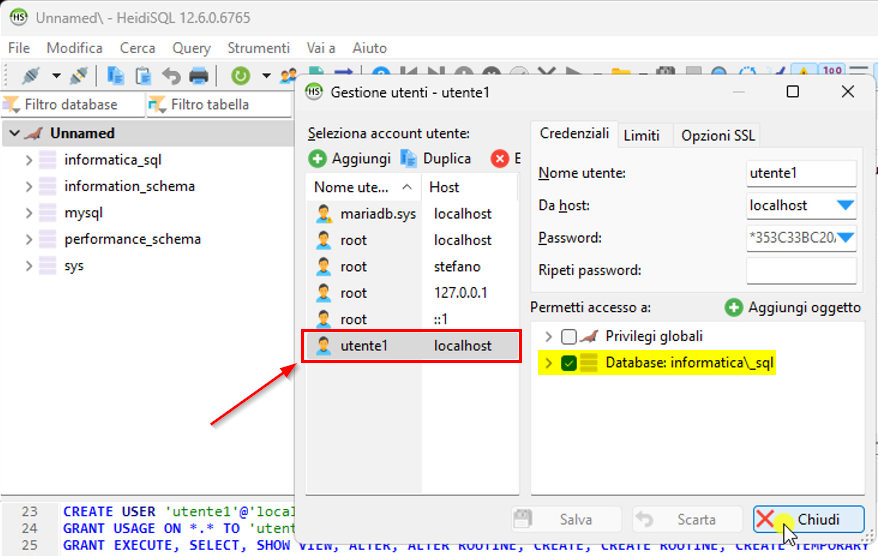Click the user manager people icon

tap(288, 75)
